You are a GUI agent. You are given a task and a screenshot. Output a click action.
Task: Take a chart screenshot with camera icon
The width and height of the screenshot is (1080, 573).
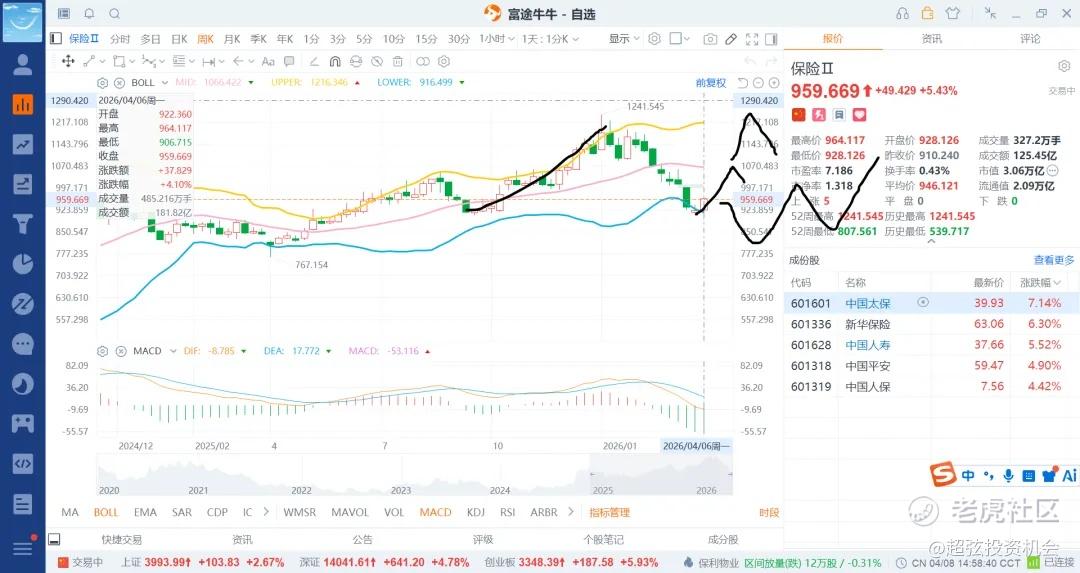coord(710,39)
